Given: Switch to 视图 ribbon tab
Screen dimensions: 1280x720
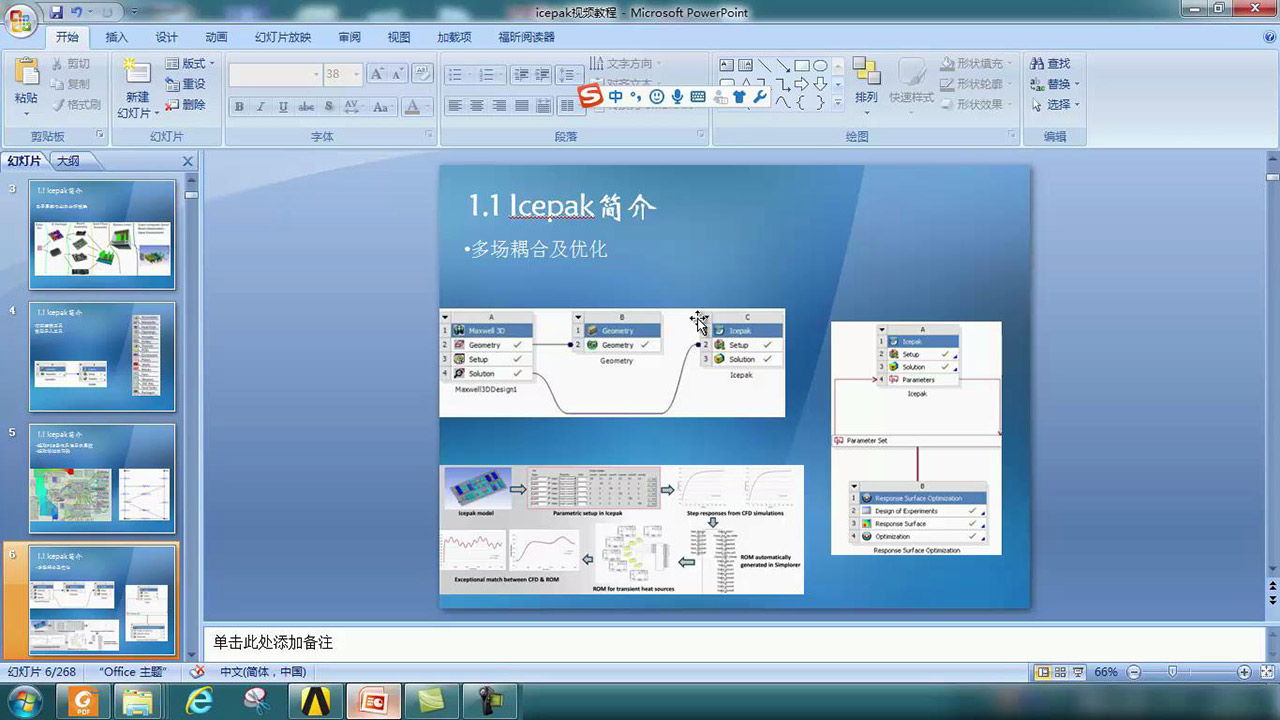Looking at the screenshot, I should pos(399,37).
